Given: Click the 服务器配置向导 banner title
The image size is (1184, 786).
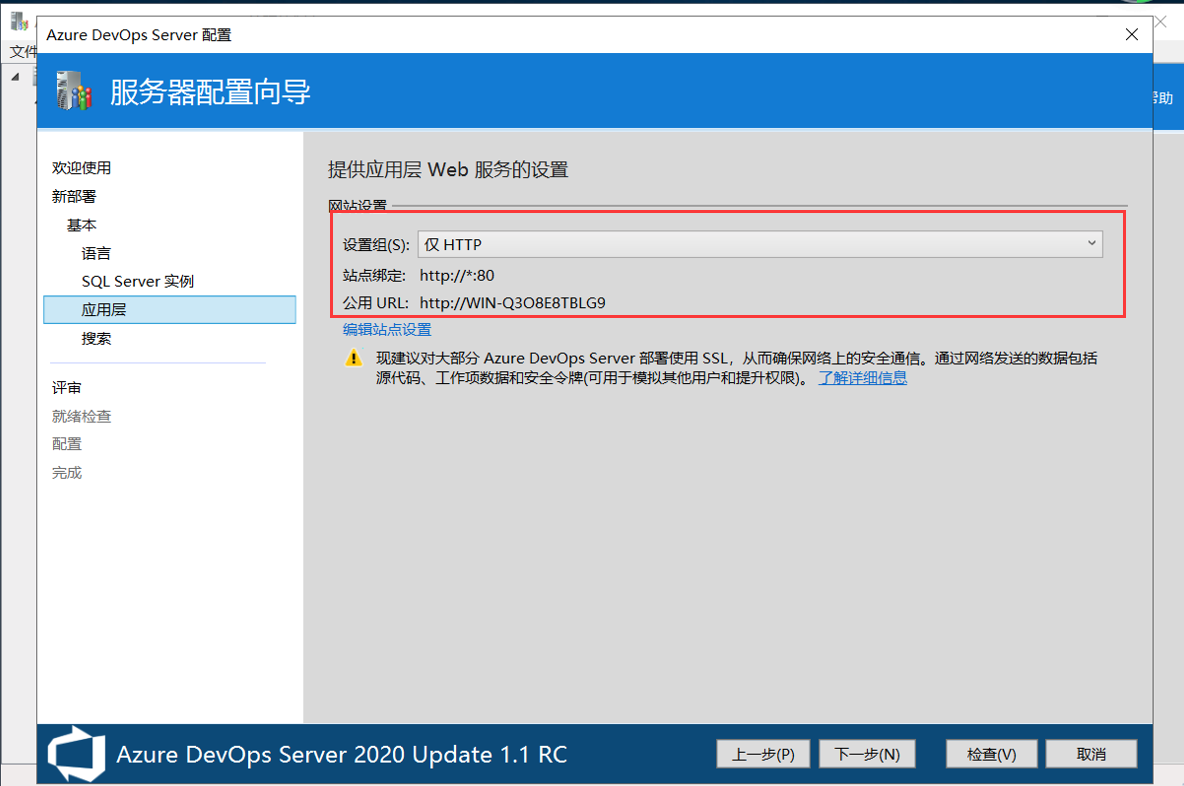Looking at the screenshot, I should 210,92.
